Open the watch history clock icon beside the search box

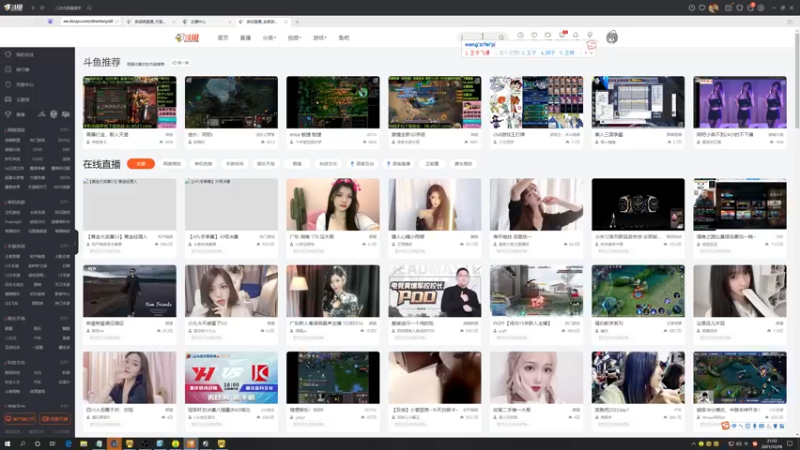[x=520, y=35]
